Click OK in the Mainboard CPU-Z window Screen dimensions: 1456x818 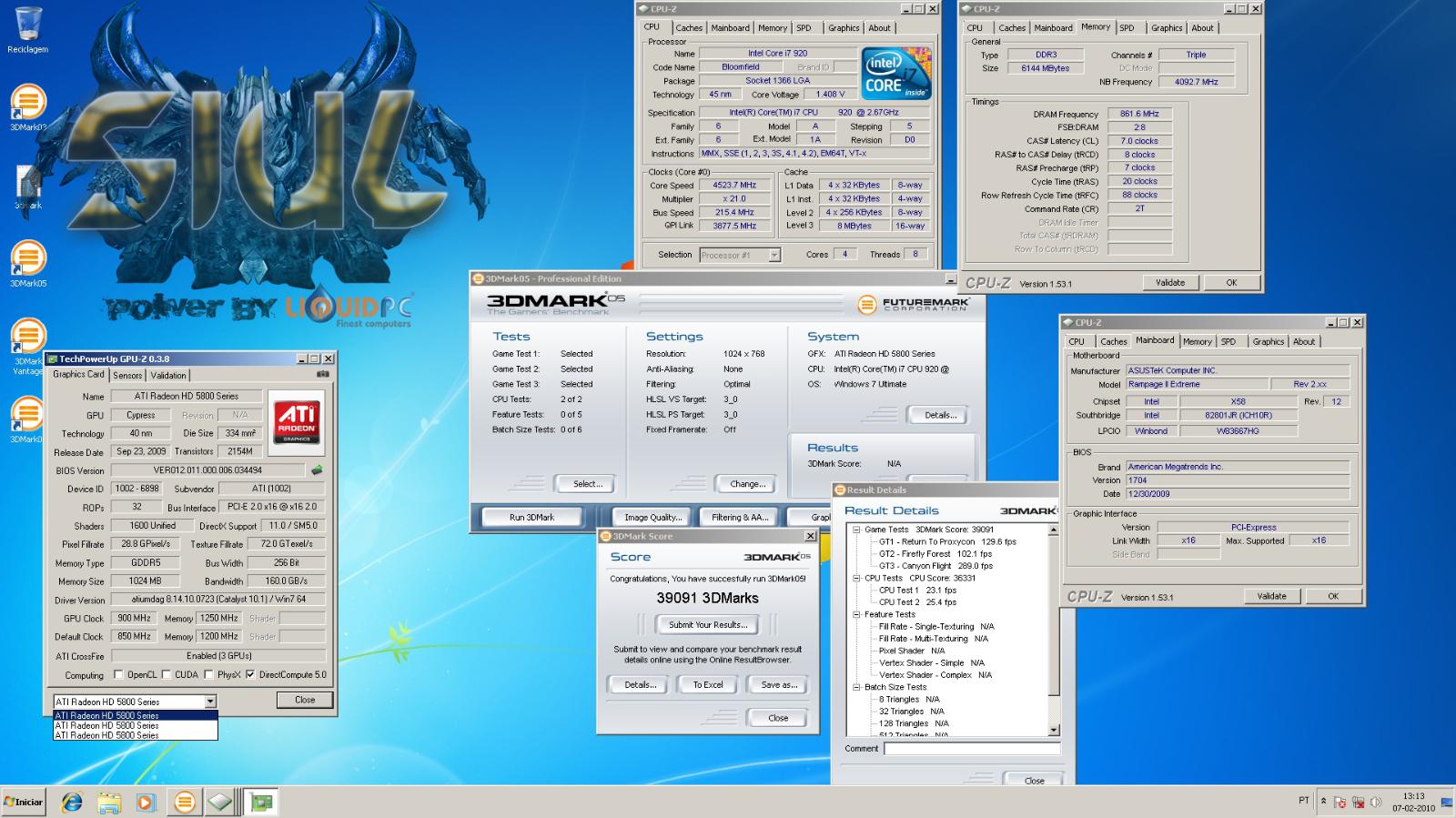pyautogui.click(x=1333, y=597)
